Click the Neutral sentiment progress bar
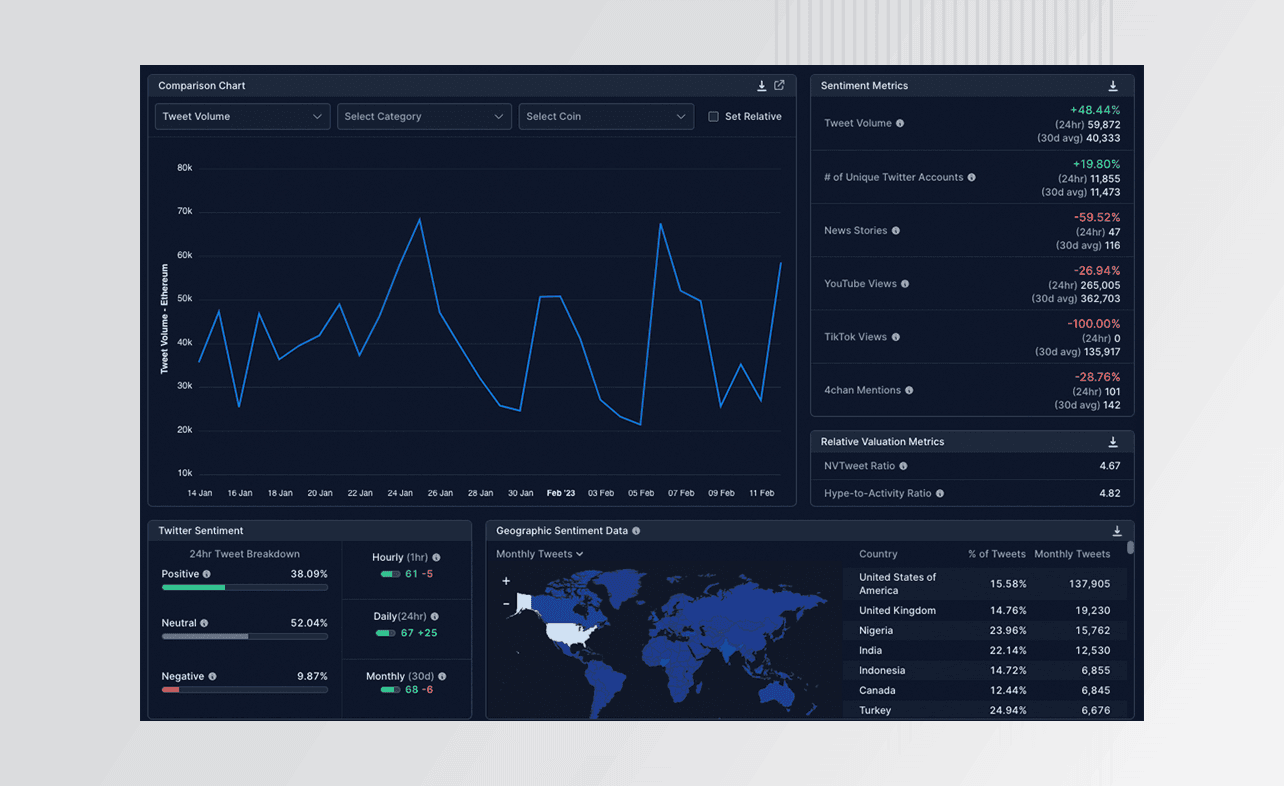 point(245,637)
